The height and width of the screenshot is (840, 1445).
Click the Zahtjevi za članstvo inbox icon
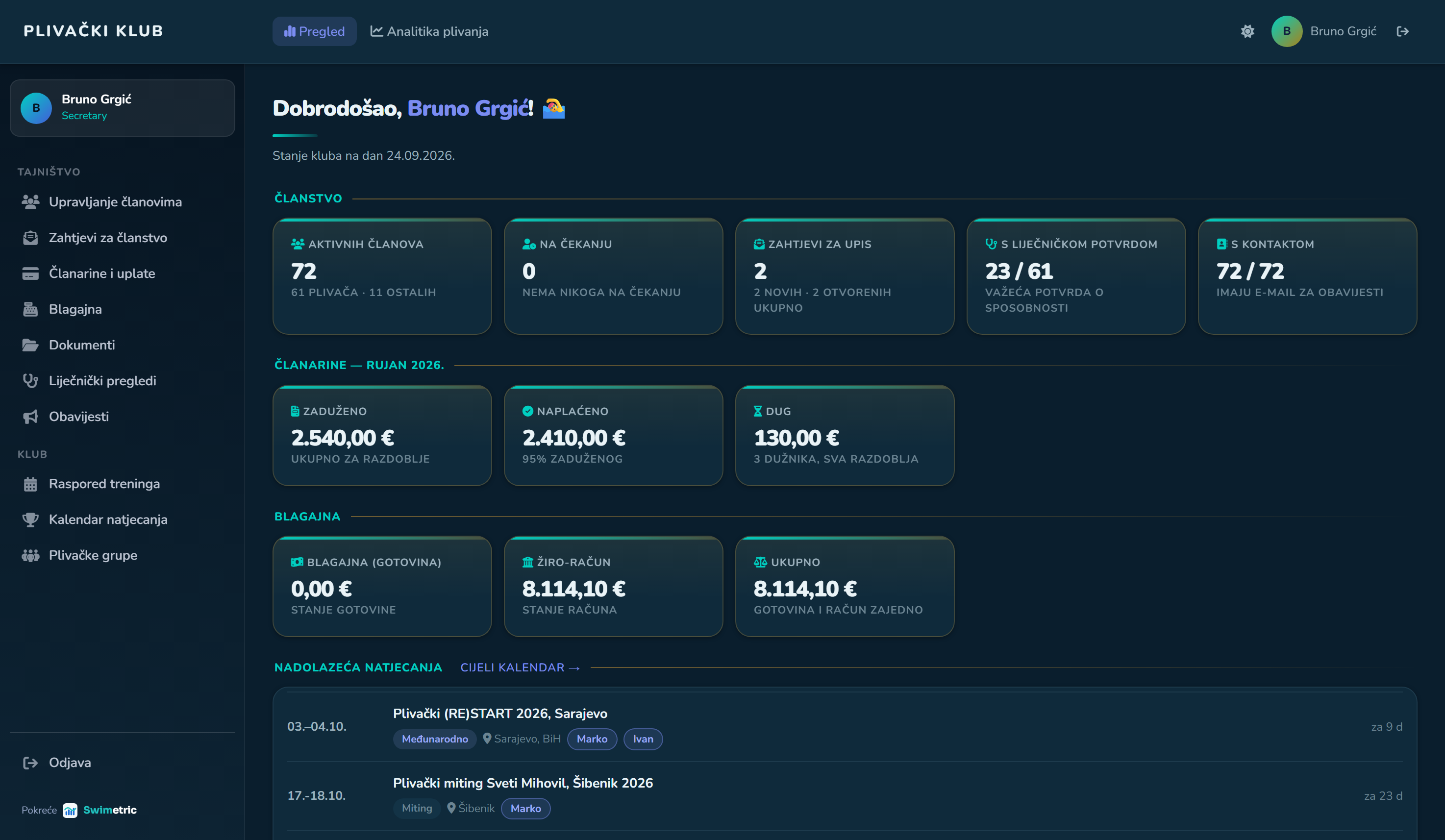coord(30,237)
